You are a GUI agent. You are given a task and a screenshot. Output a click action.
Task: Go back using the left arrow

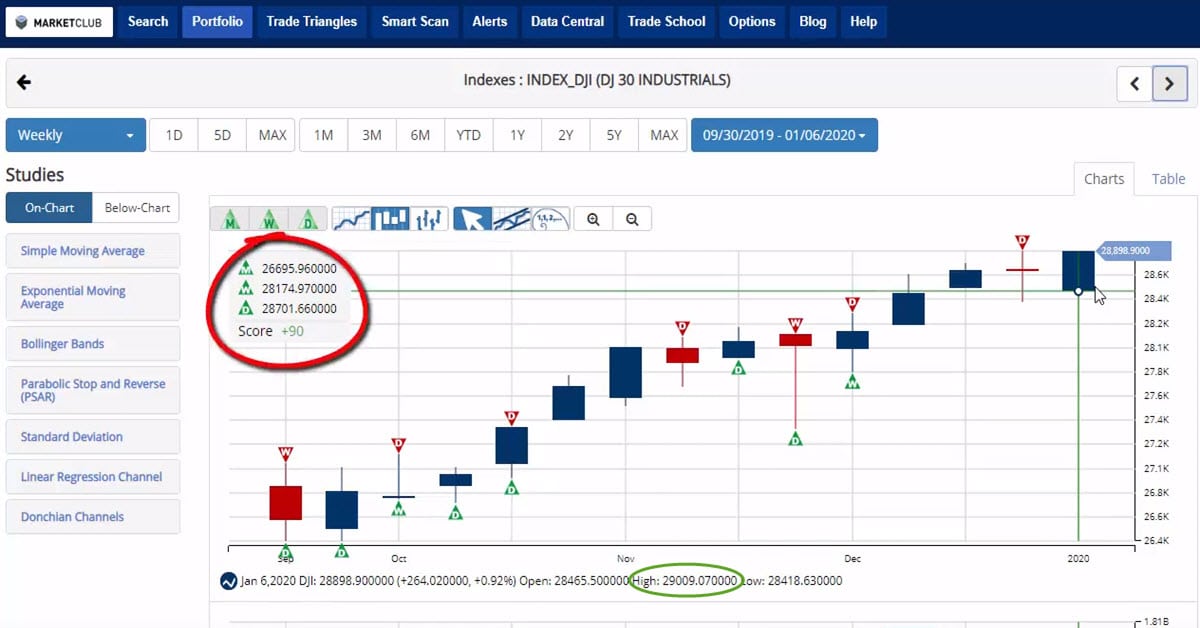[x=24, y=82]
